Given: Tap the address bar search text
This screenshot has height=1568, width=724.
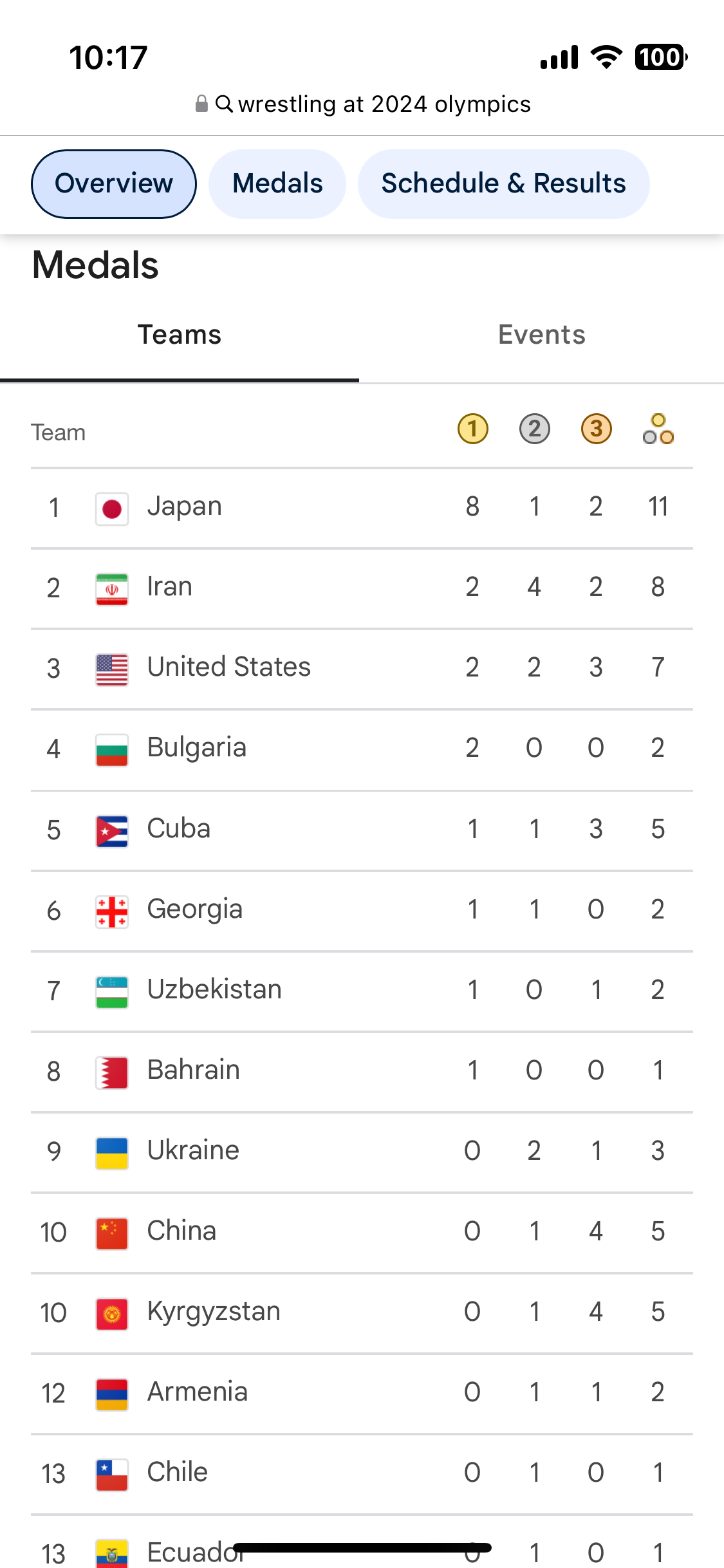Looking at the screenshot, I should click(384, 104).
